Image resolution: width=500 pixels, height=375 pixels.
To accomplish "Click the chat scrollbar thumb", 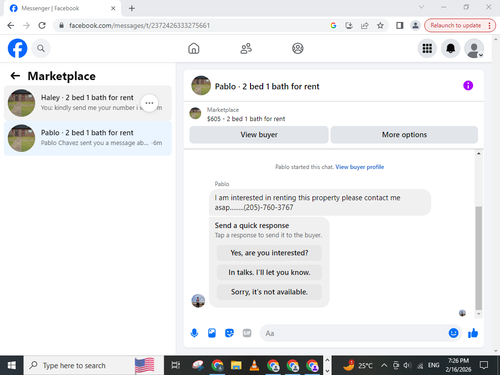I will (x=479, y=258).
